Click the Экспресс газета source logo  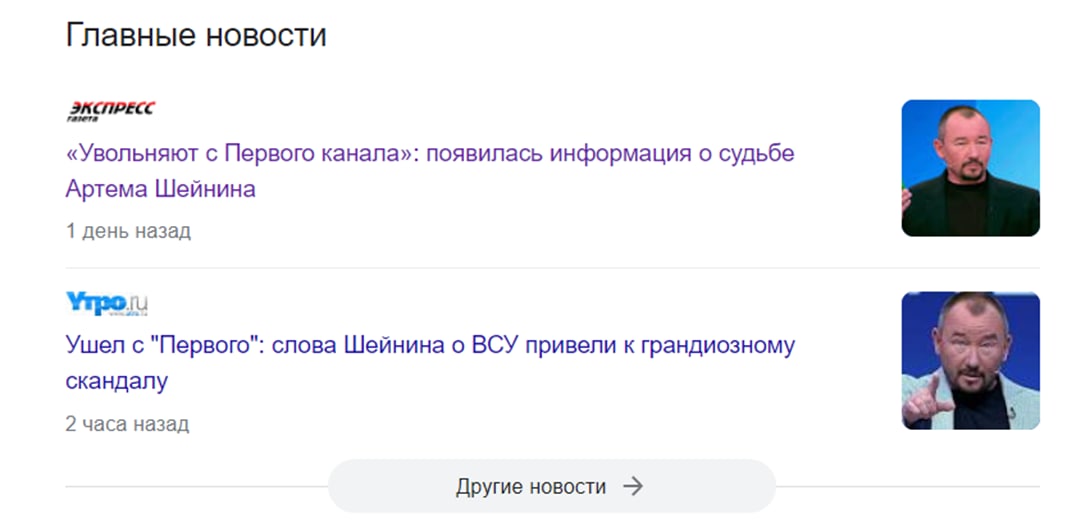point(111,111)
